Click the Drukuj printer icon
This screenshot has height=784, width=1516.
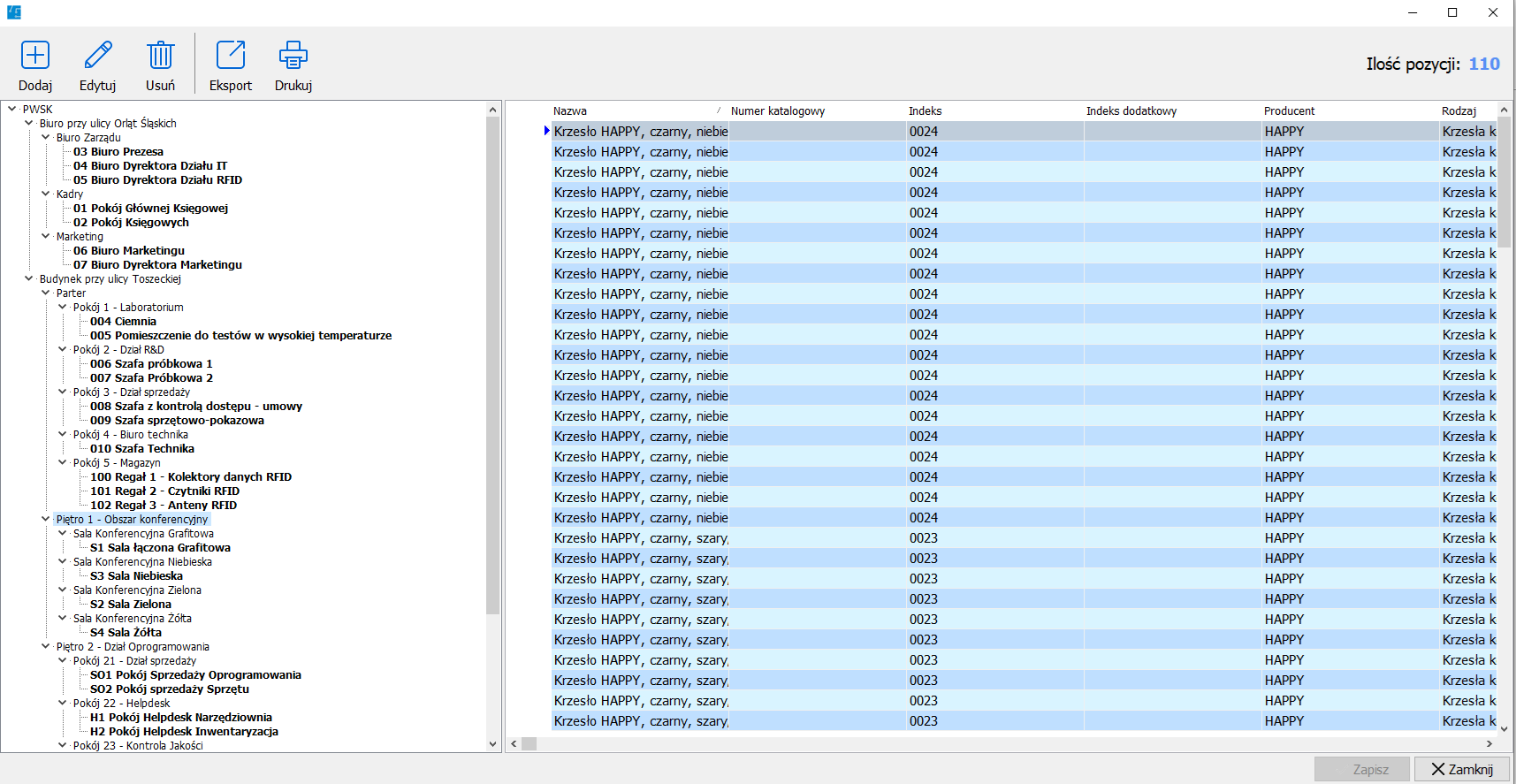click(x=293, y=56)
